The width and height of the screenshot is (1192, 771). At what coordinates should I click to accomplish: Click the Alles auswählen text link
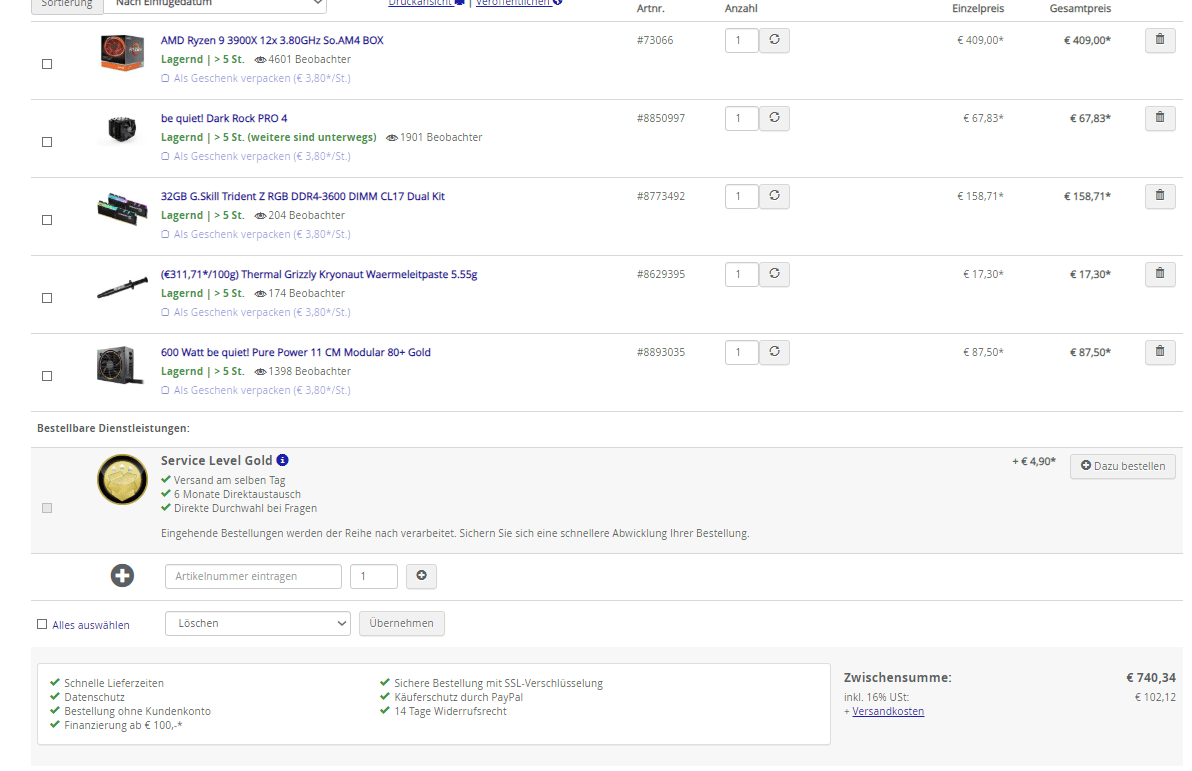(x=90, y=625)
